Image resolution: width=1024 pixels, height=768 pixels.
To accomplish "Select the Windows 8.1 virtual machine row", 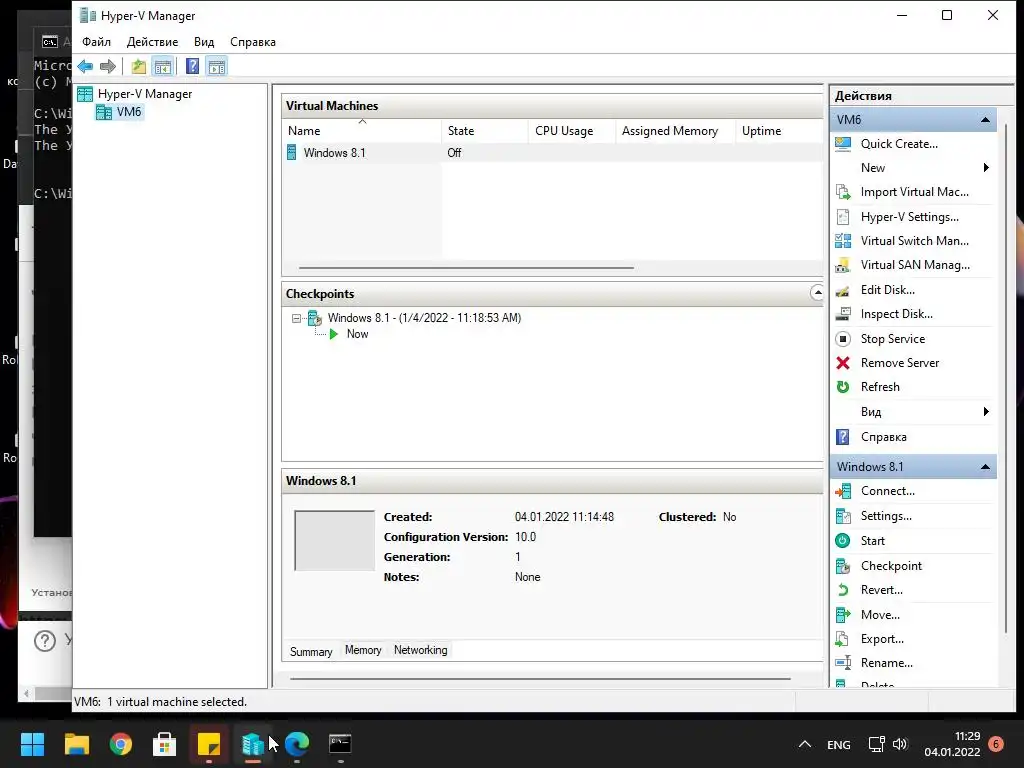I will 552,153.
